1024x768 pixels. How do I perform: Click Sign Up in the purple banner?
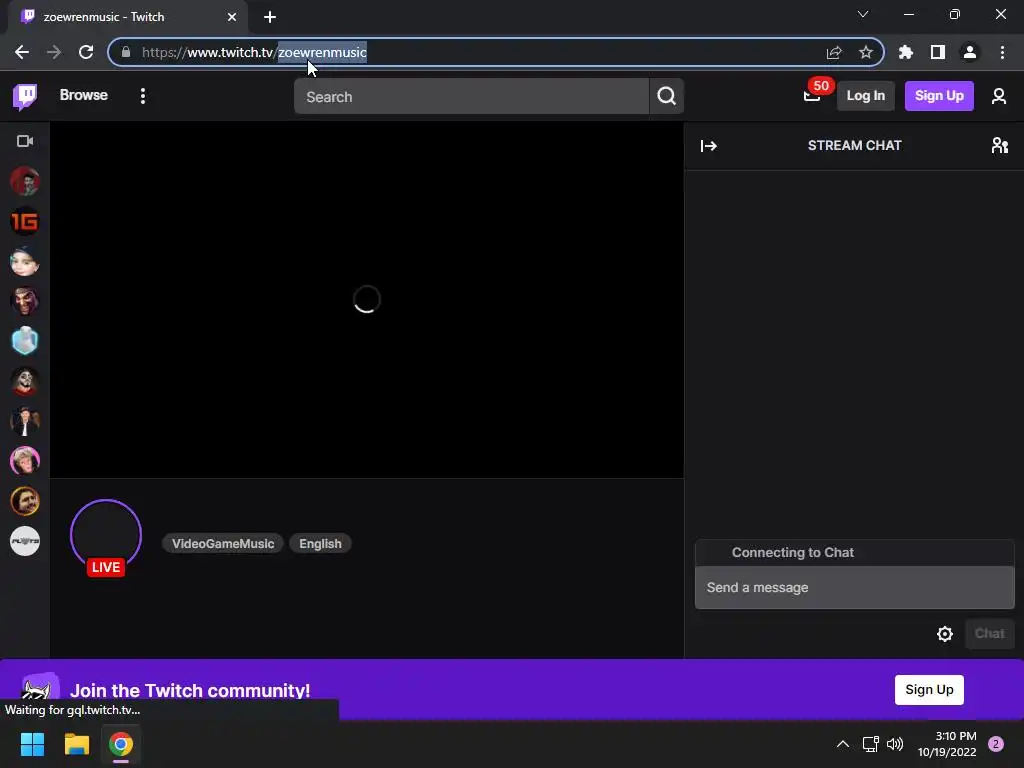929,690
